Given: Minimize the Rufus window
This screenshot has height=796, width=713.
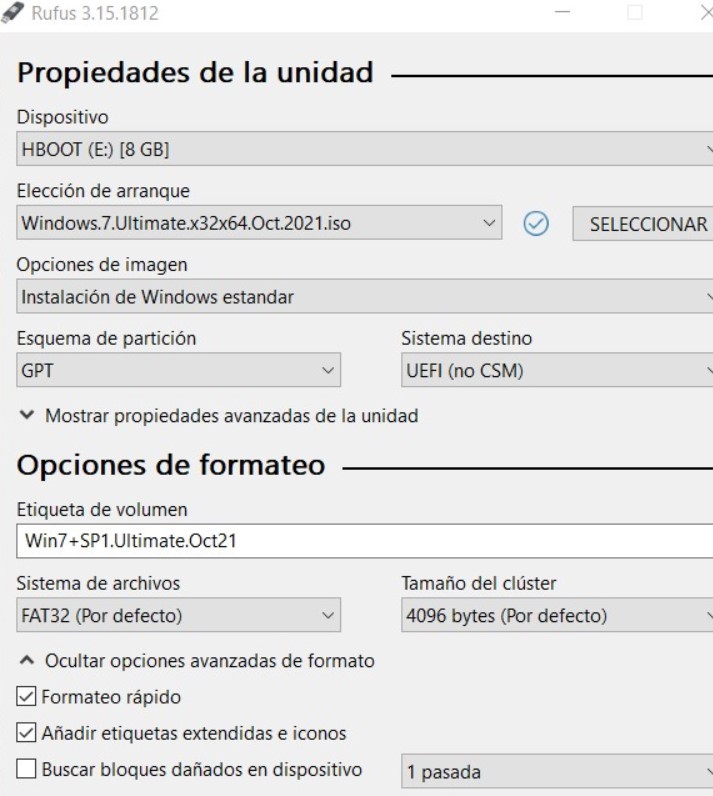Looking at the screenshot, I should [x=562, y=14].
